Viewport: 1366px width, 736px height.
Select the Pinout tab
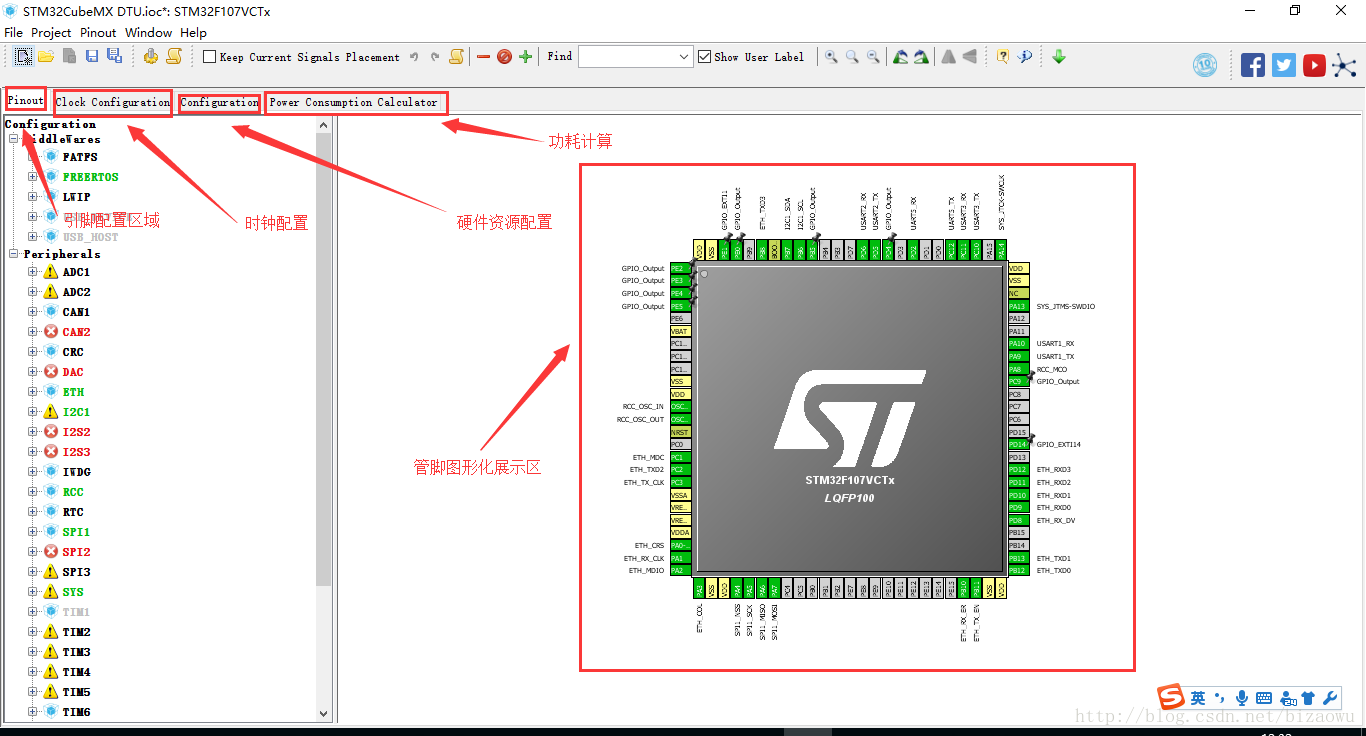click(25, 100)
